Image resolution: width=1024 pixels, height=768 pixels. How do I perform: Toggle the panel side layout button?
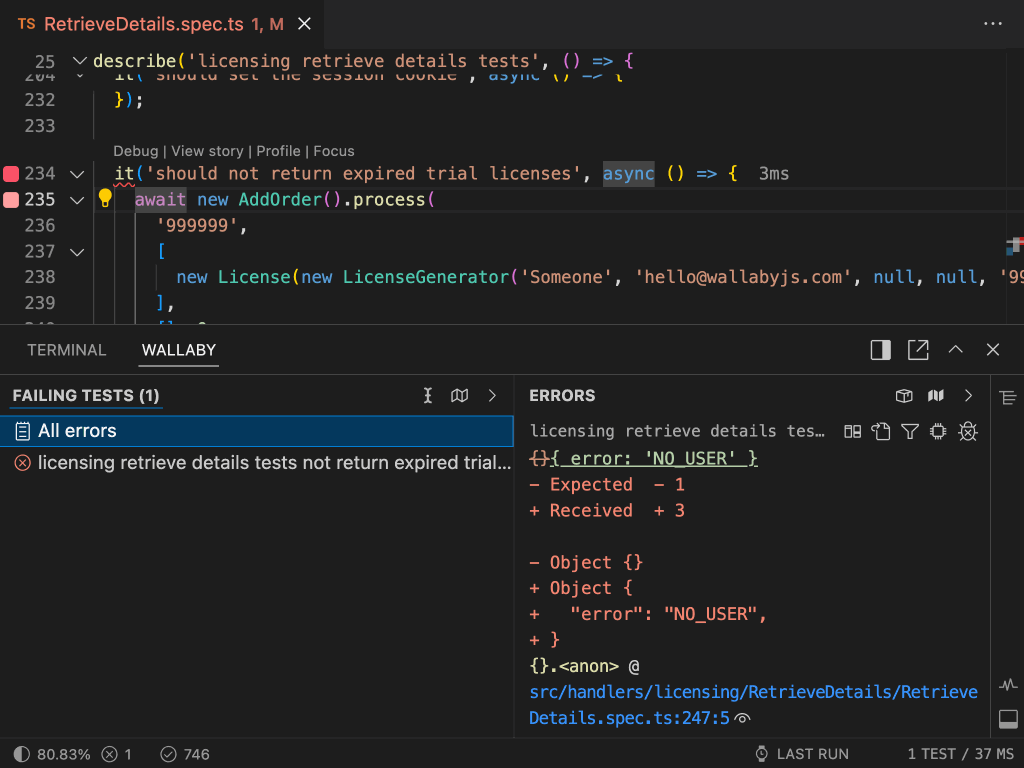[x=880, y=350]
